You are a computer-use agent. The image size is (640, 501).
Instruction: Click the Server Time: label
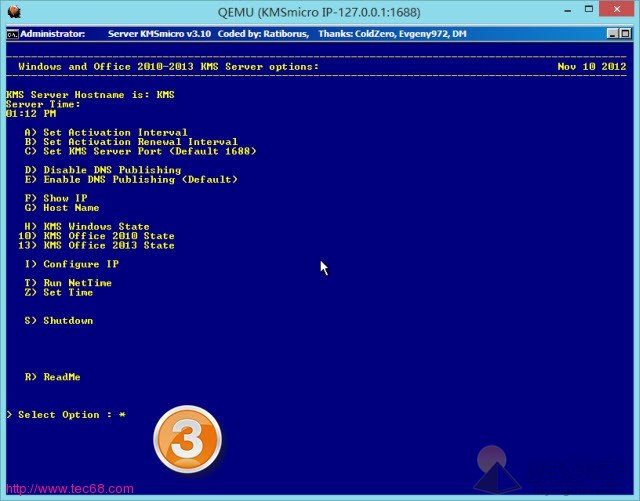point(43,104)
